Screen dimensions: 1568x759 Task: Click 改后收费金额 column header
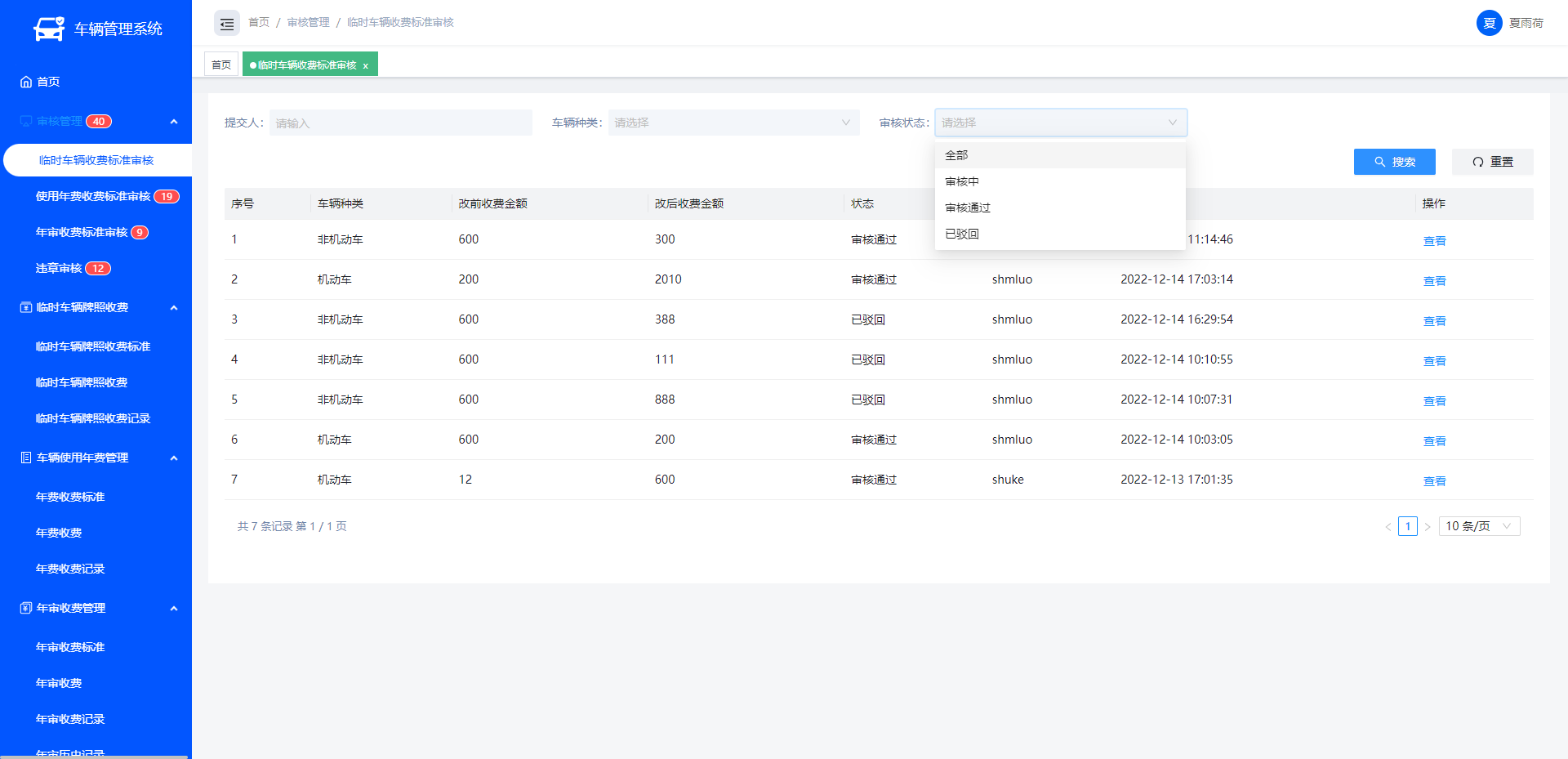(688, 203)
